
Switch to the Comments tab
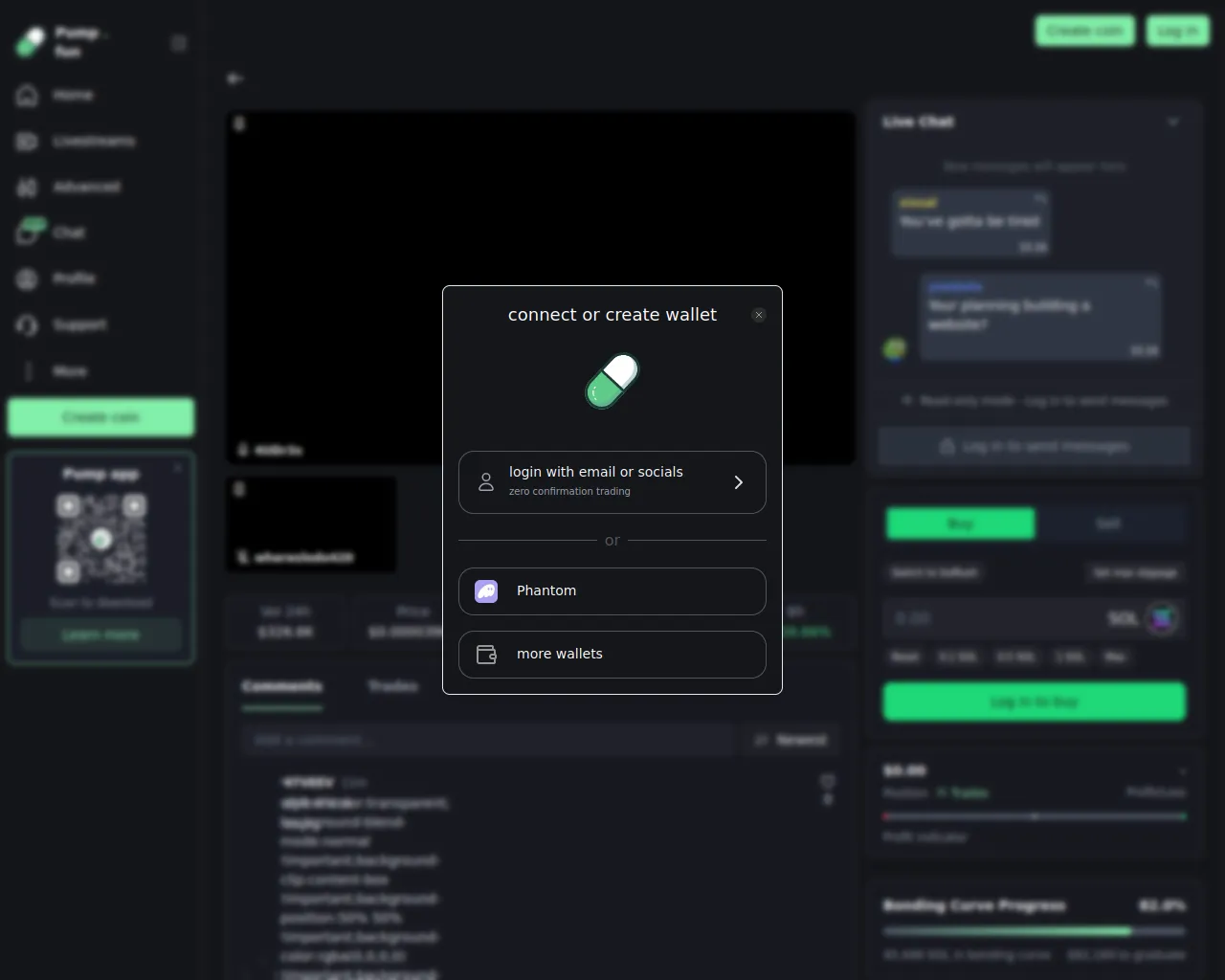[281, 687]
